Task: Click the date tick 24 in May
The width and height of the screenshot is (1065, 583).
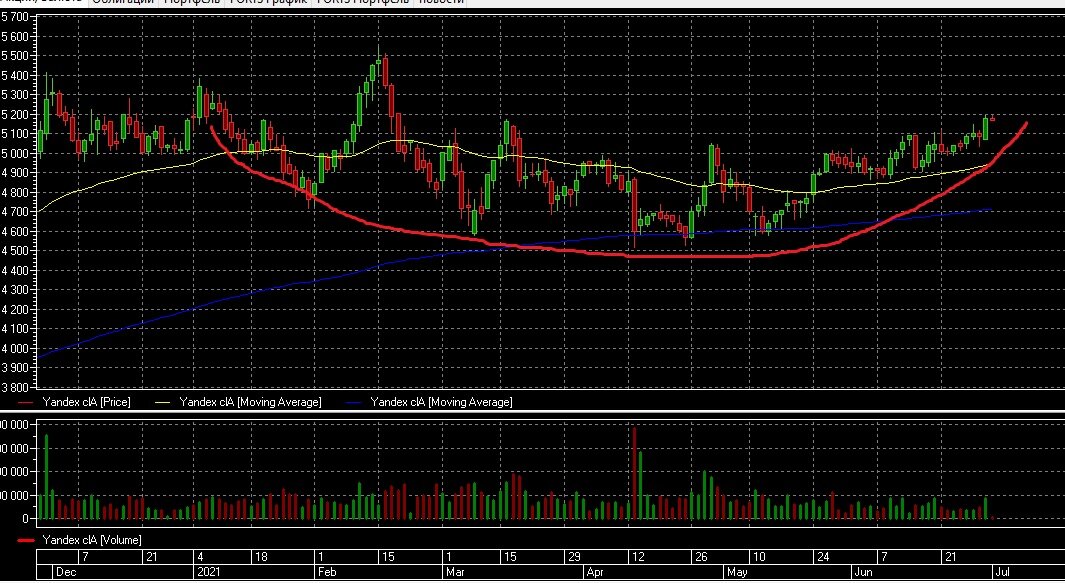Action: pos(823,557)
